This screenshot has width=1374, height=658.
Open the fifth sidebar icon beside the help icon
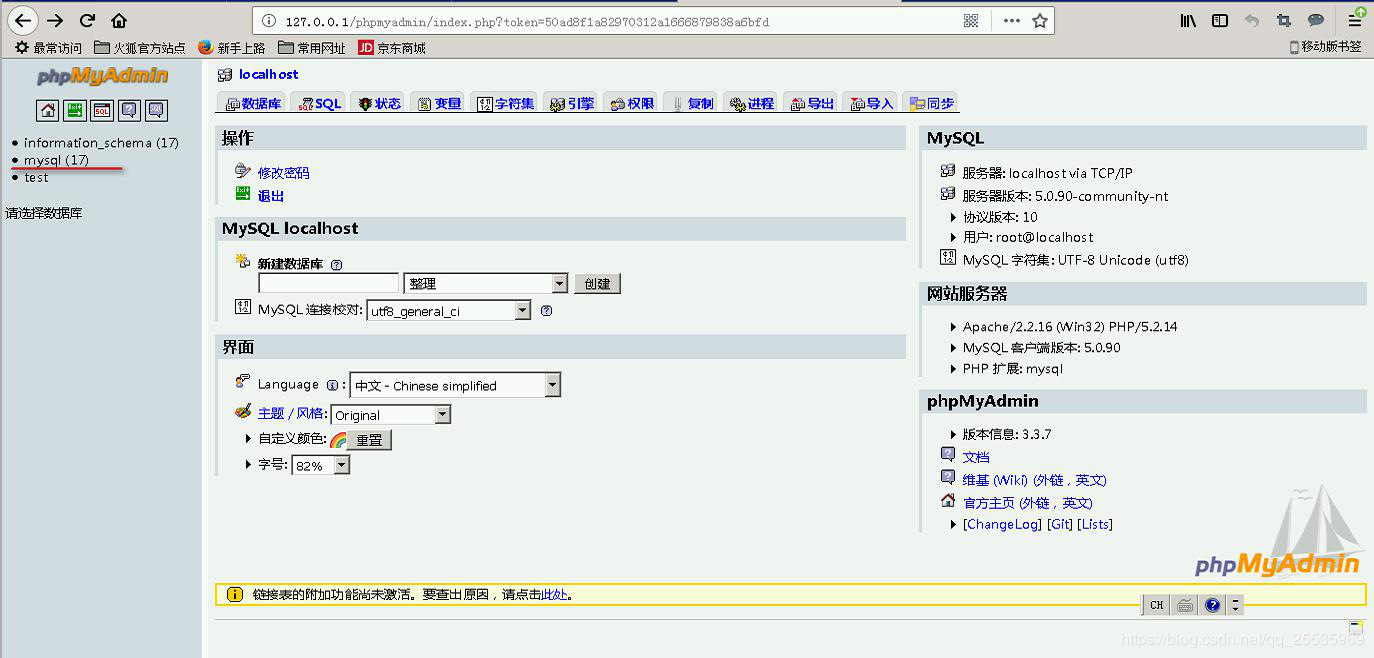[x=156, y=110]
